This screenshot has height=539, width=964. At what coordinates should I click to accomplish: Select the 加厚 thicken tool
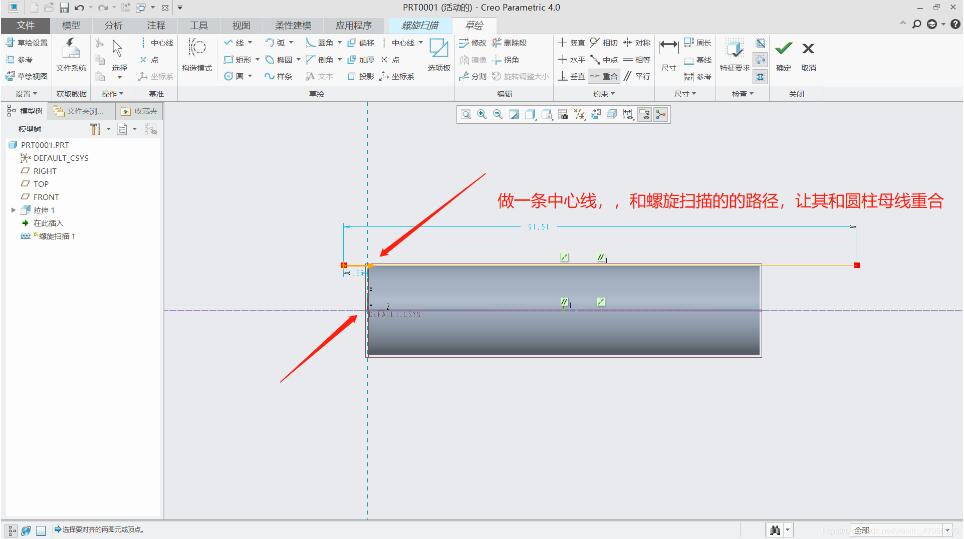click(x=361, y=60)
